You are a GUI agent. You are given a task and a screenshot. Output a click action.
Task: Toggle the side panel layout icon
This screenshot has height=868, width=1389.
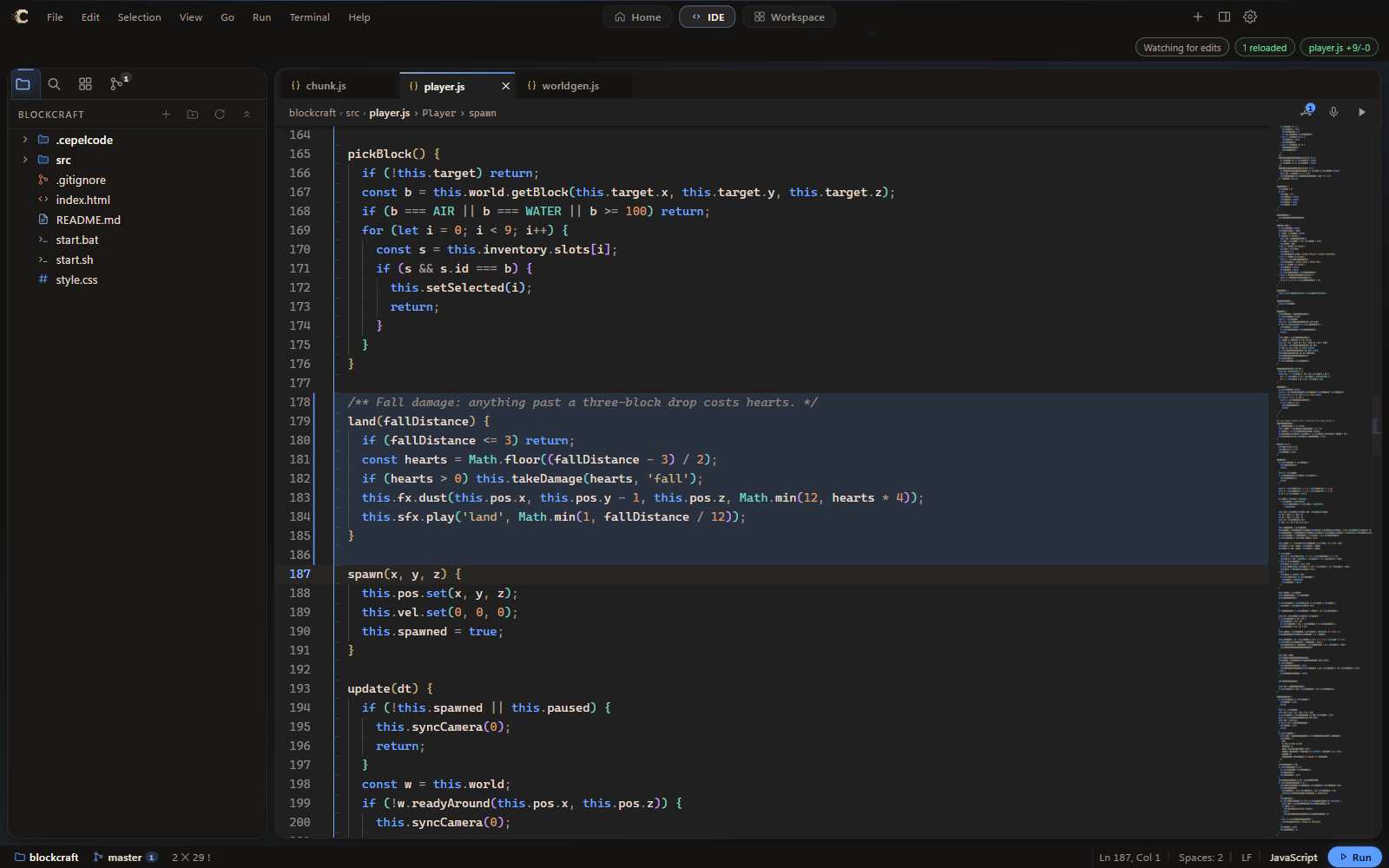click(x=1224, y=16)
